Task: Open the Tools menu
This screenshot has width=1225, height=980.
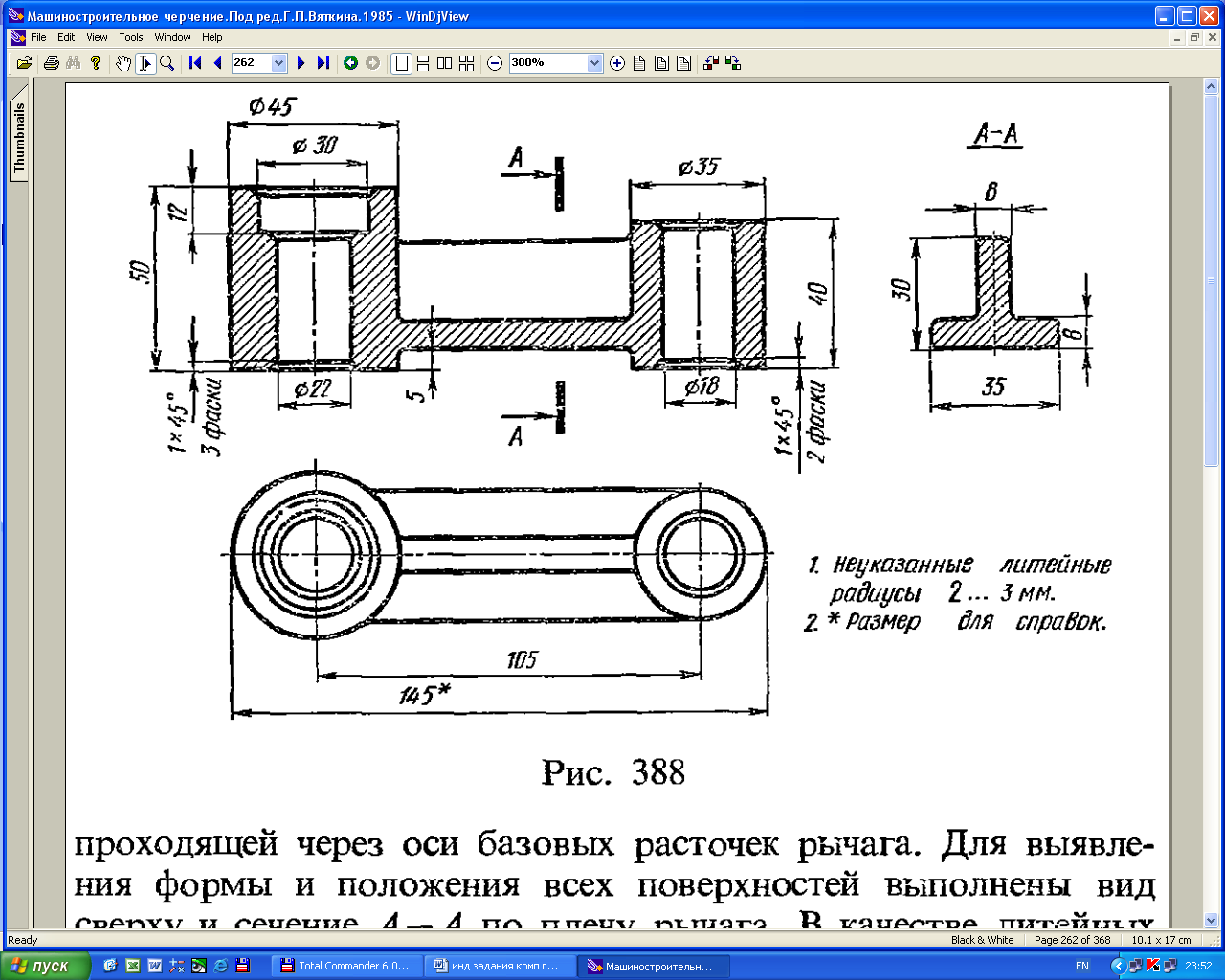Action: [x=131, y=37]
